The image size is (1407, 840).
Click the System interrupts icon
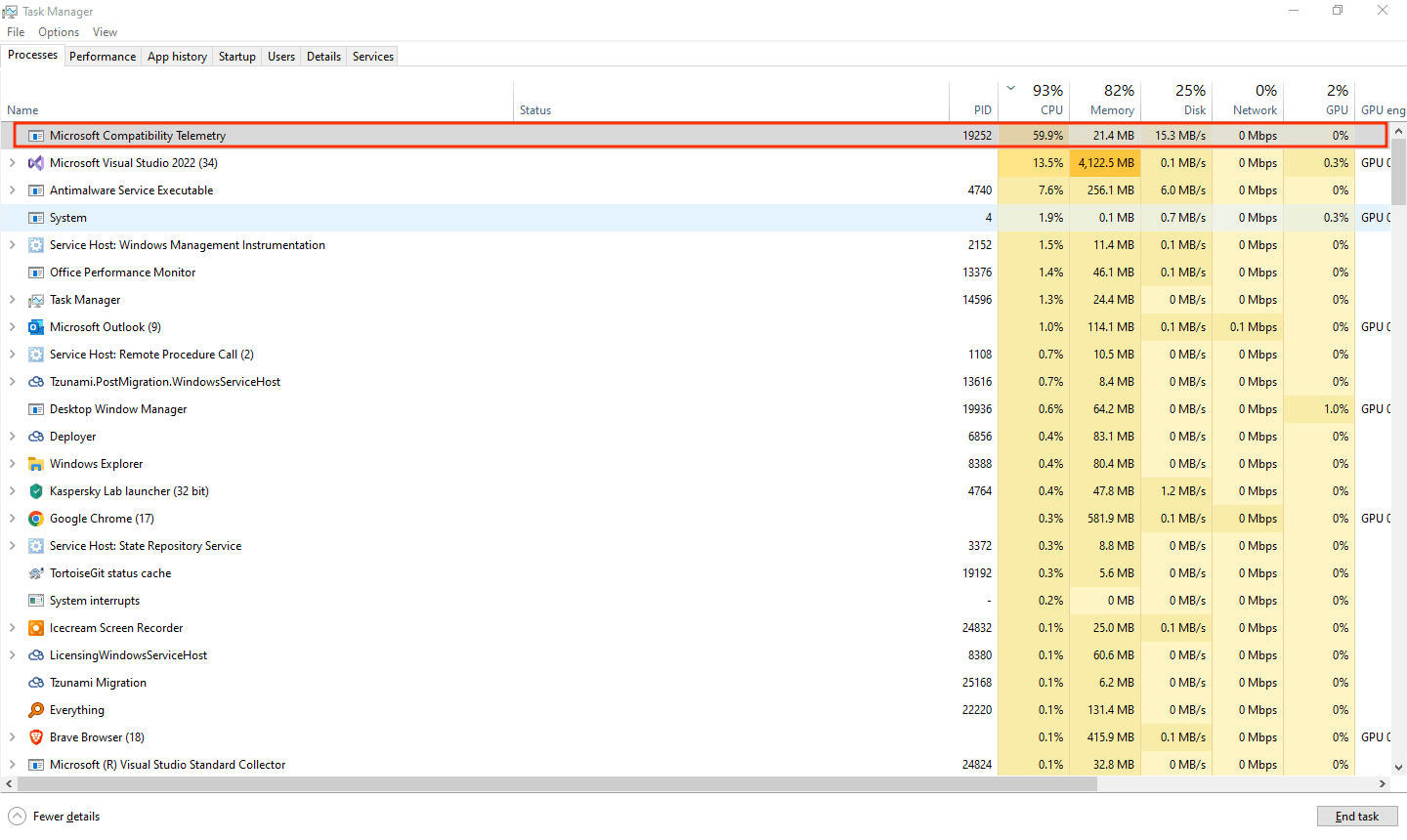pos(36,601)
